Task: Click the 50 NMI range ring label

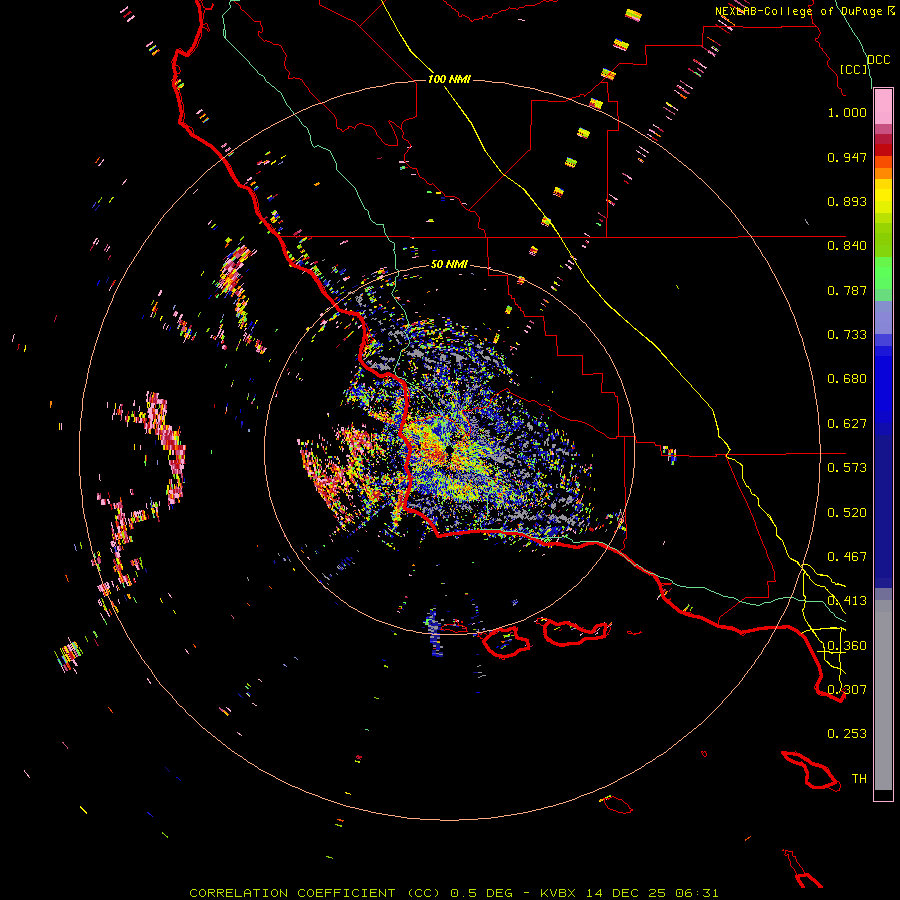Action: 449,264
